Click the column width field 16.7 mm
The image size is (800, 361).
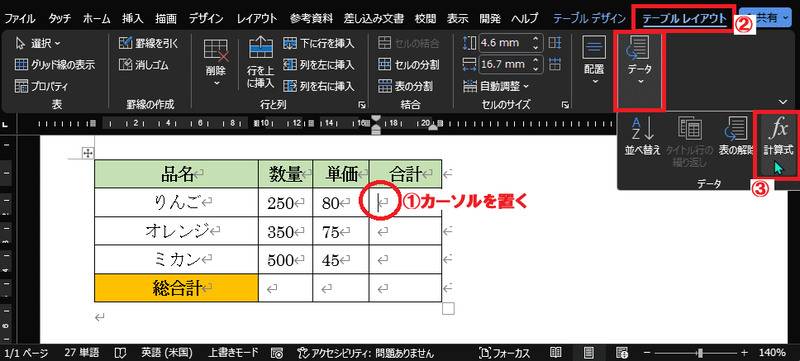(504, 64)
